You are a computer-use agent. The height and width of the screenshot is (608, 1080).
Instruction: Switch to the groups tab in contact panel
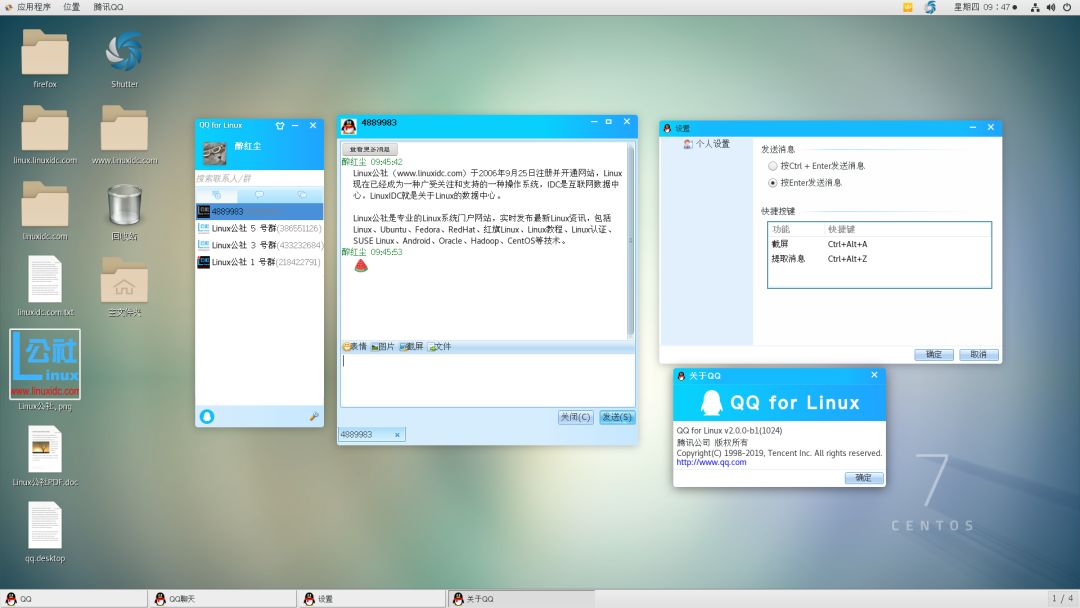pyautogui.click(x=302, y=194)
